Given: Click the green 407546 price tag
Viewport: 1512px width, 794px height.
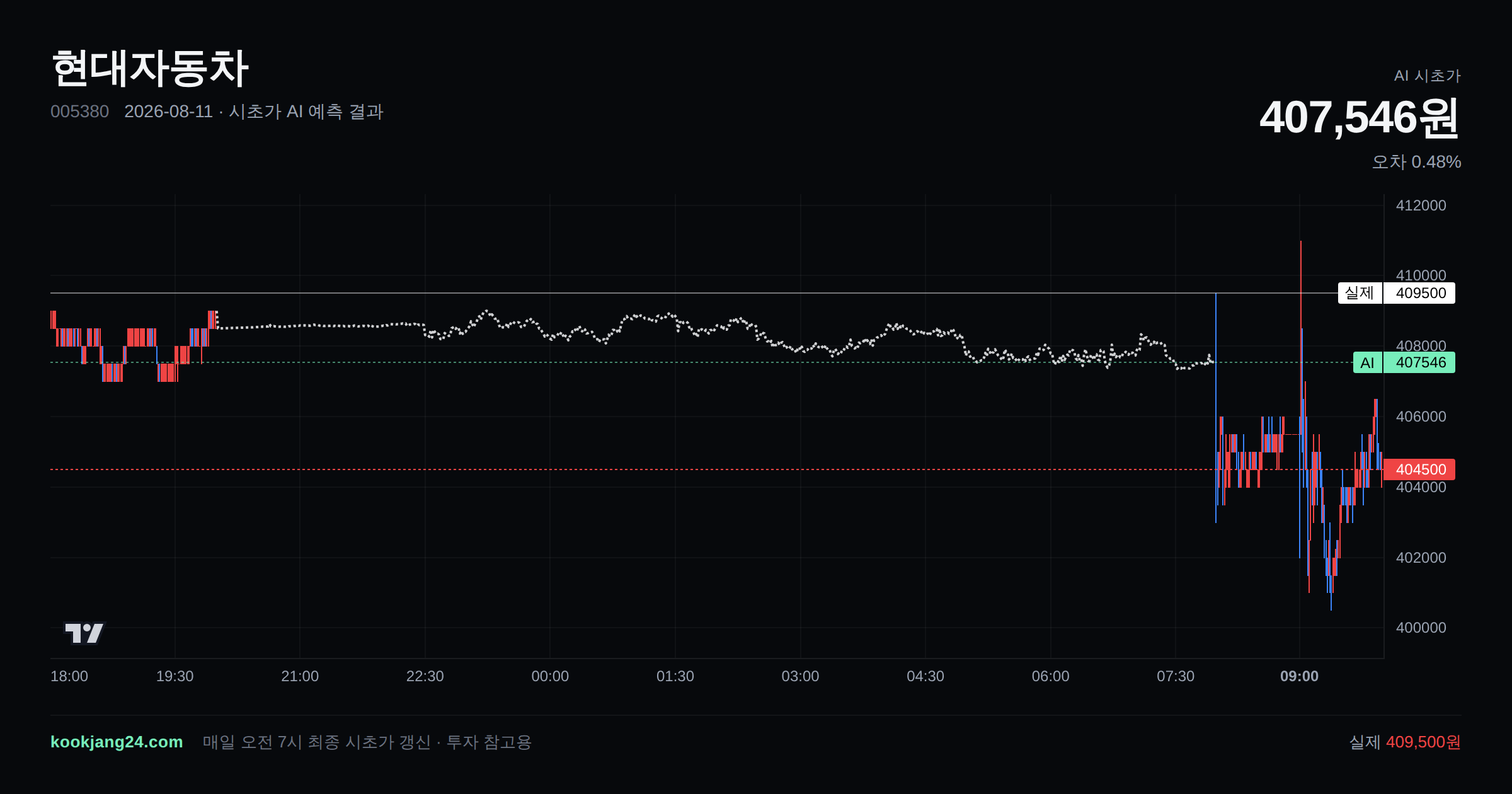Looking at the screenshot, I should click(x=1419, y=362).
